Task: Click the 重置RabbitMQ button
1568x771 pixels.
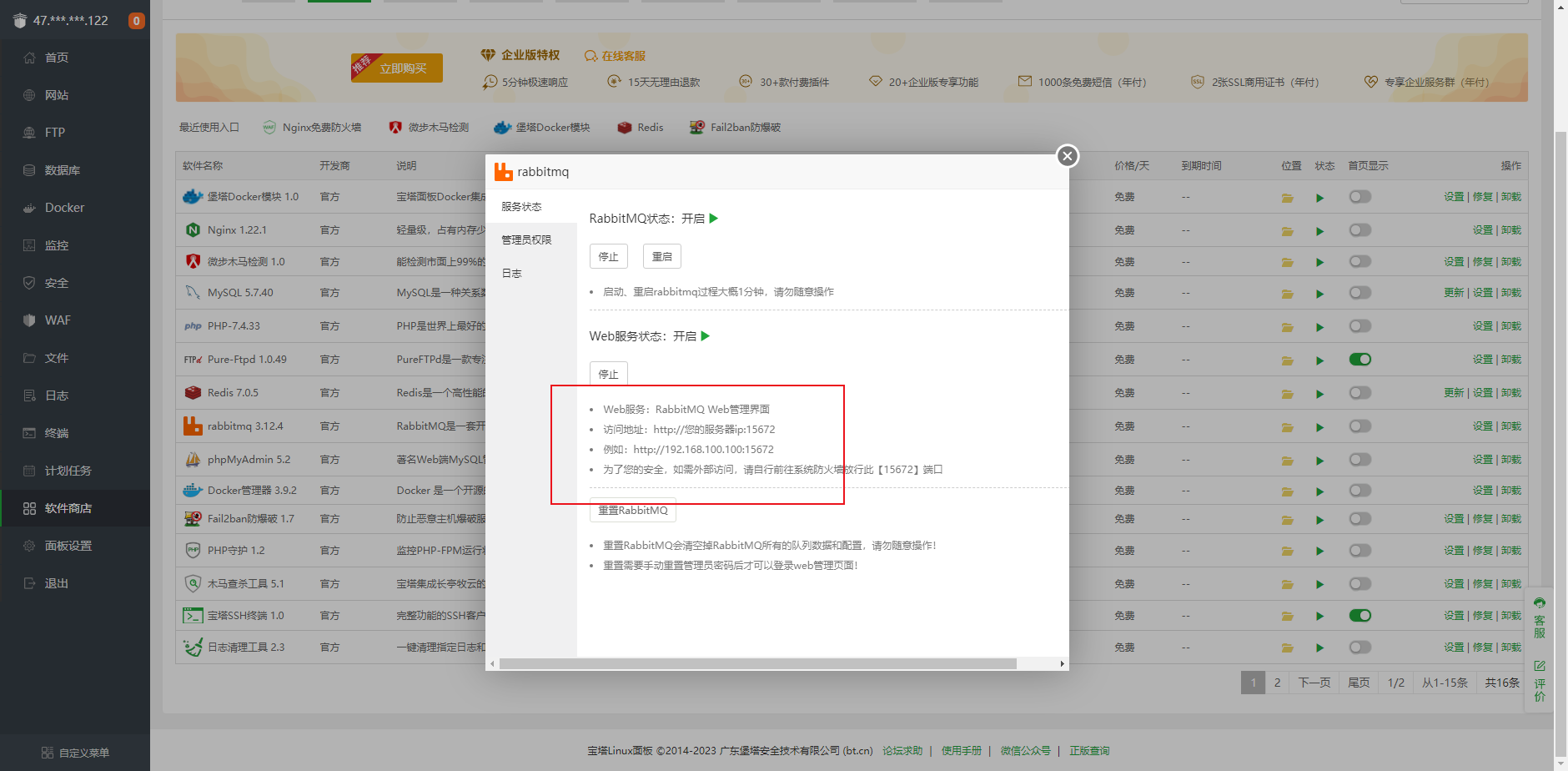Action: tap(633, 510)
